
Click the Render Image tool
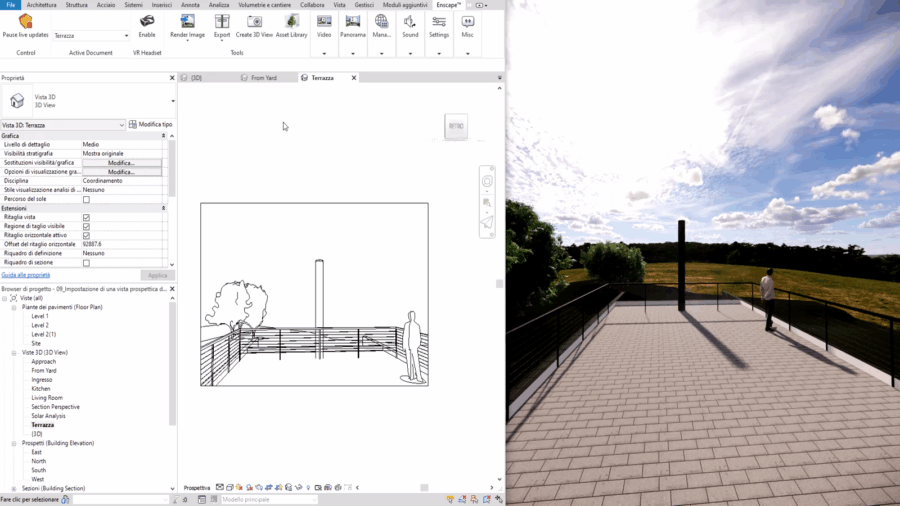pyautogui.click(x=187, y=22)
